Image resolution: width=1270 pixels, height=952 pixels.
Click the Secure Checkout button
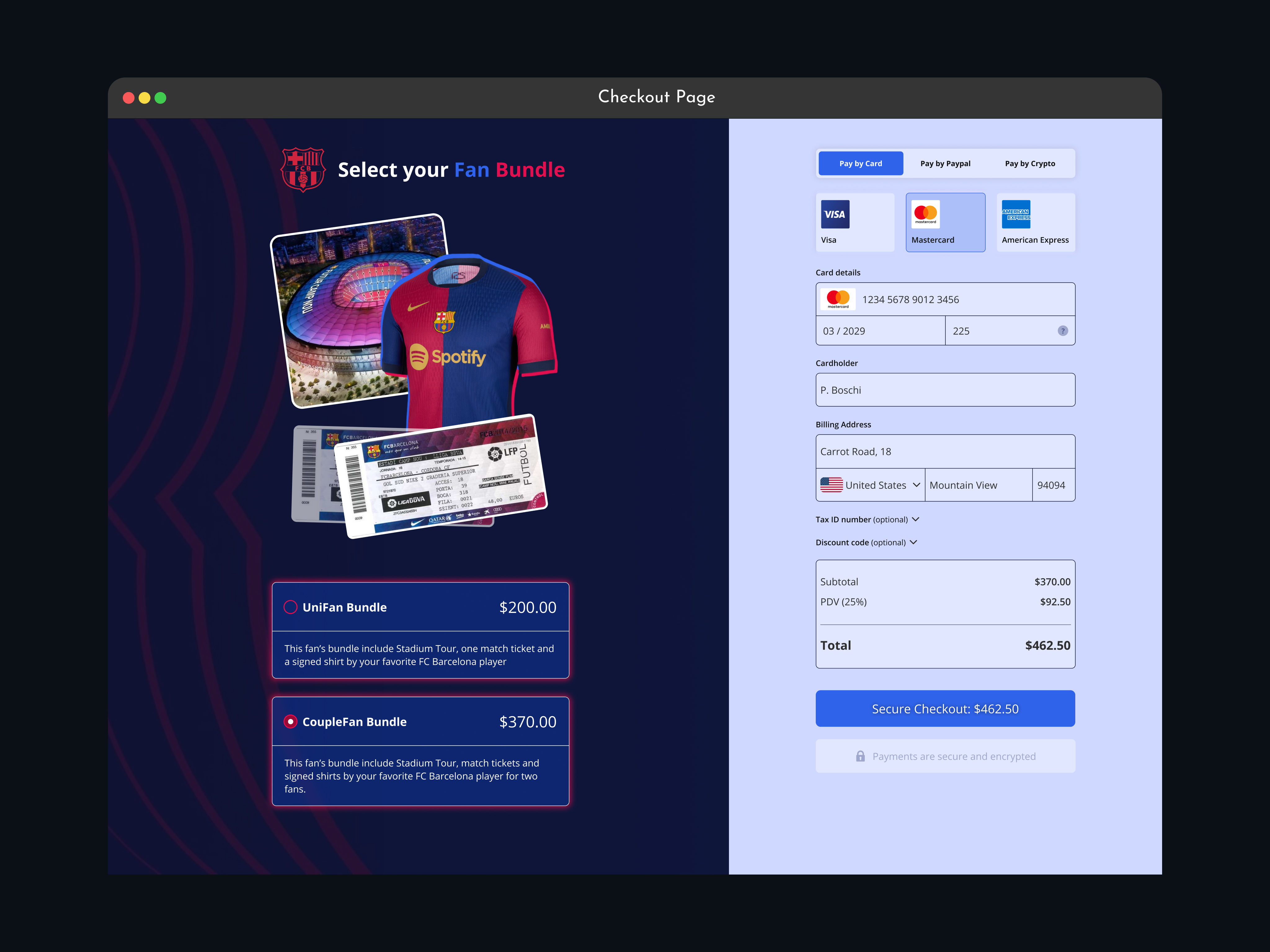pyautogui.click(x=945, y=708)
